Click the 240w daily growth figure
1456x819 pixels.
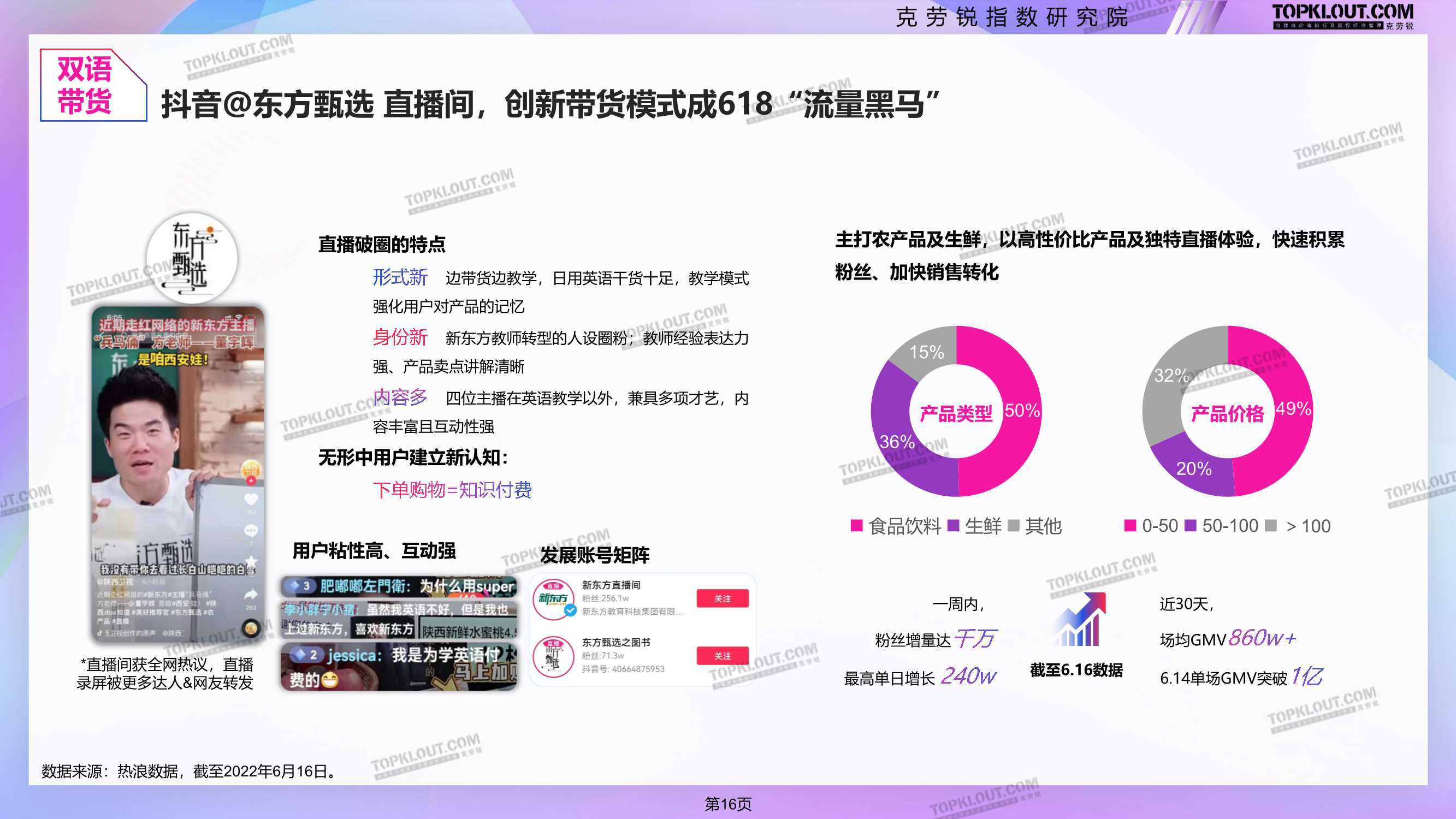pyautogui.click(x=968, y=675)
